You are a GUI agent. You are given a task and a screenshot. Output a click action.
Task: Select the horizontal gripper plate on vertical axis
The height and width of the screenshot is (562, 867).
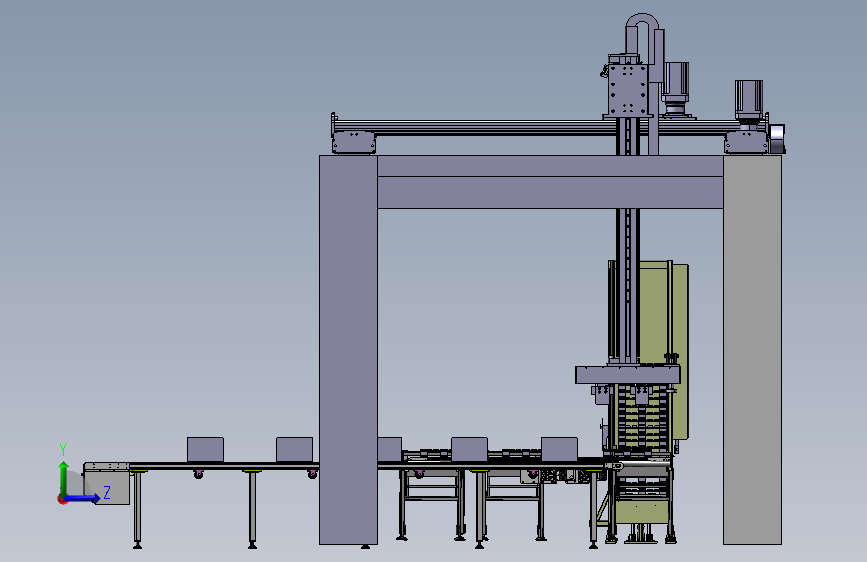(x=628, y=374)
